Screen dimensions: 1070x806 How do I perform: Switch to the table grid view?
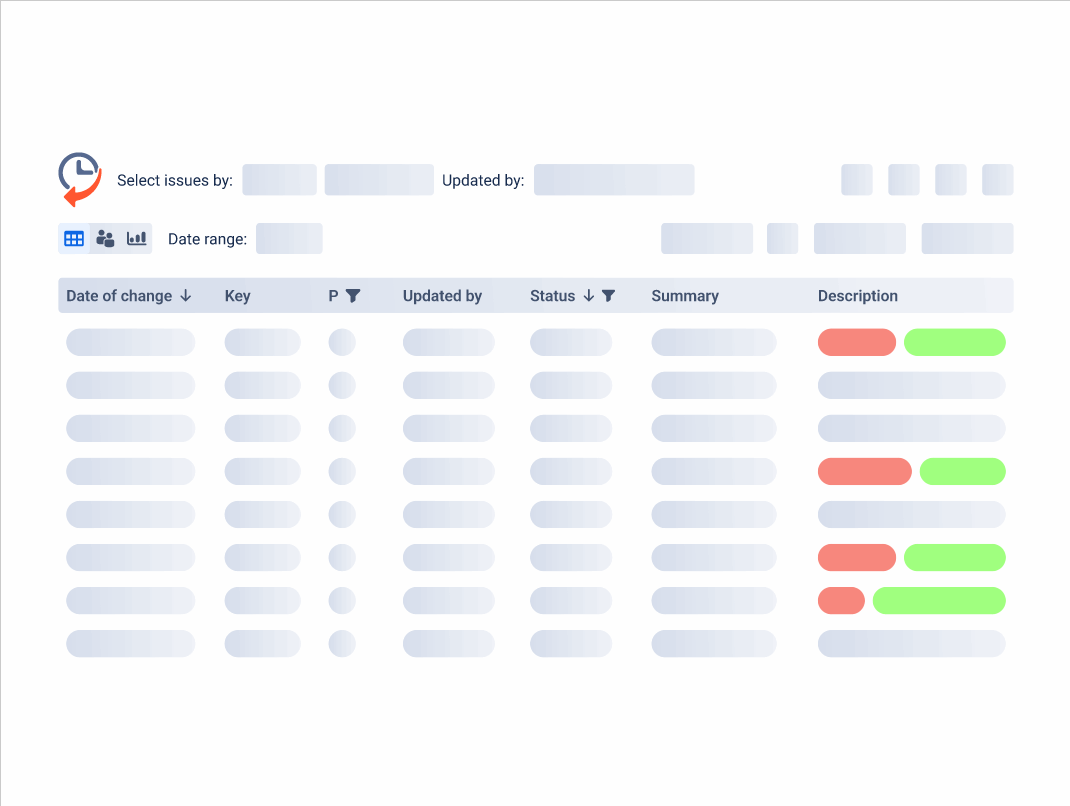point(73,238)
